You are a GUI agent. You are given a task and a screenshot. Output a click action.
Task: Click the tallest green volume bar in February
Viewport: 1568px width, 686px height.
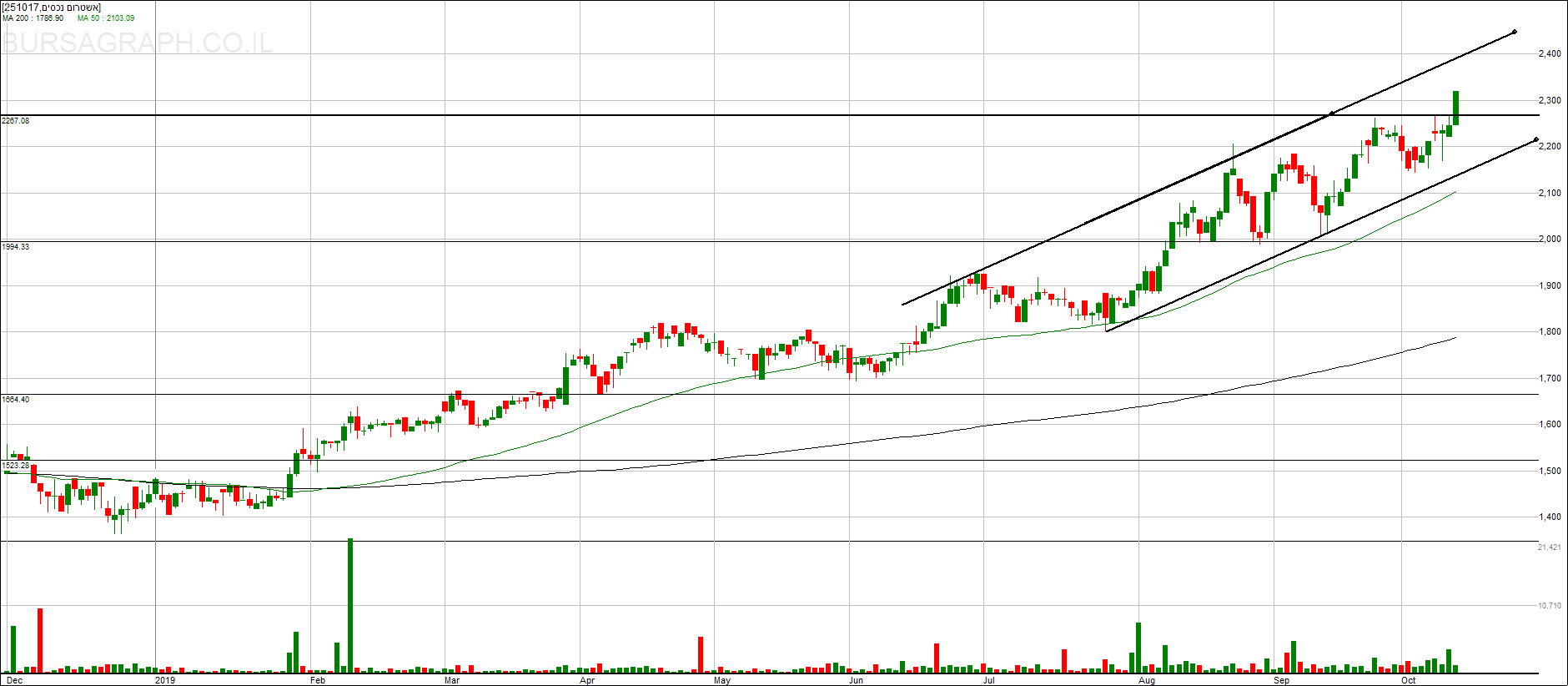click(x=350, y=605)
